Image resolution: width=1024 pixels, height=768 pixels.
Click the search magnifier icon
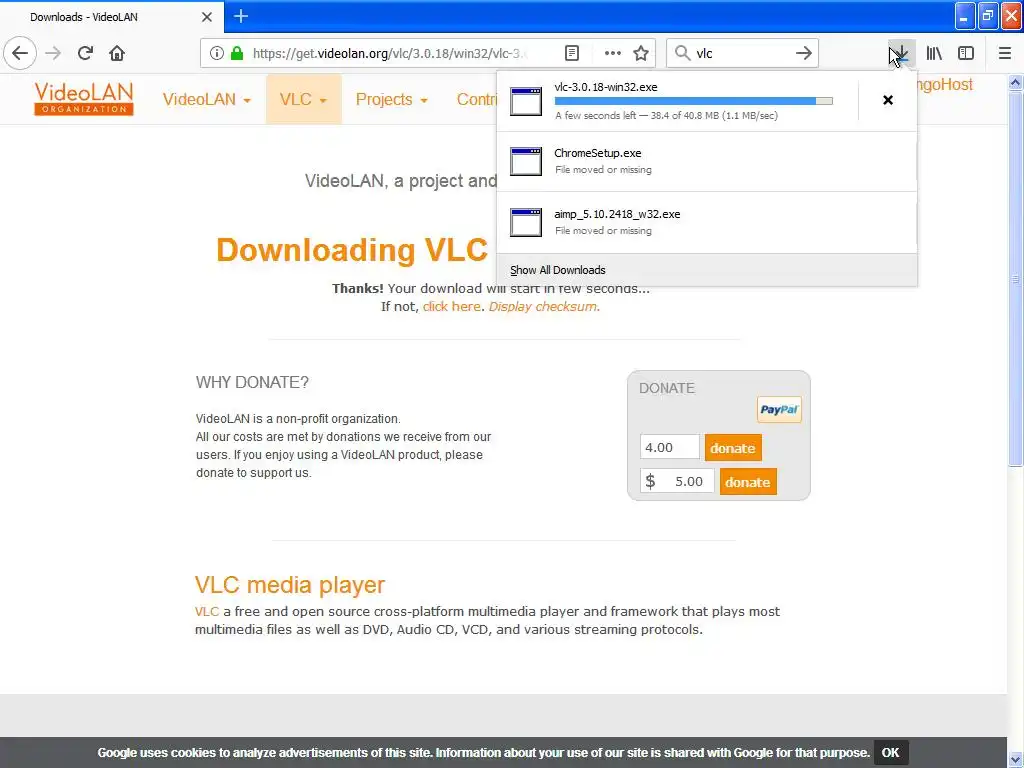[682, 53]
